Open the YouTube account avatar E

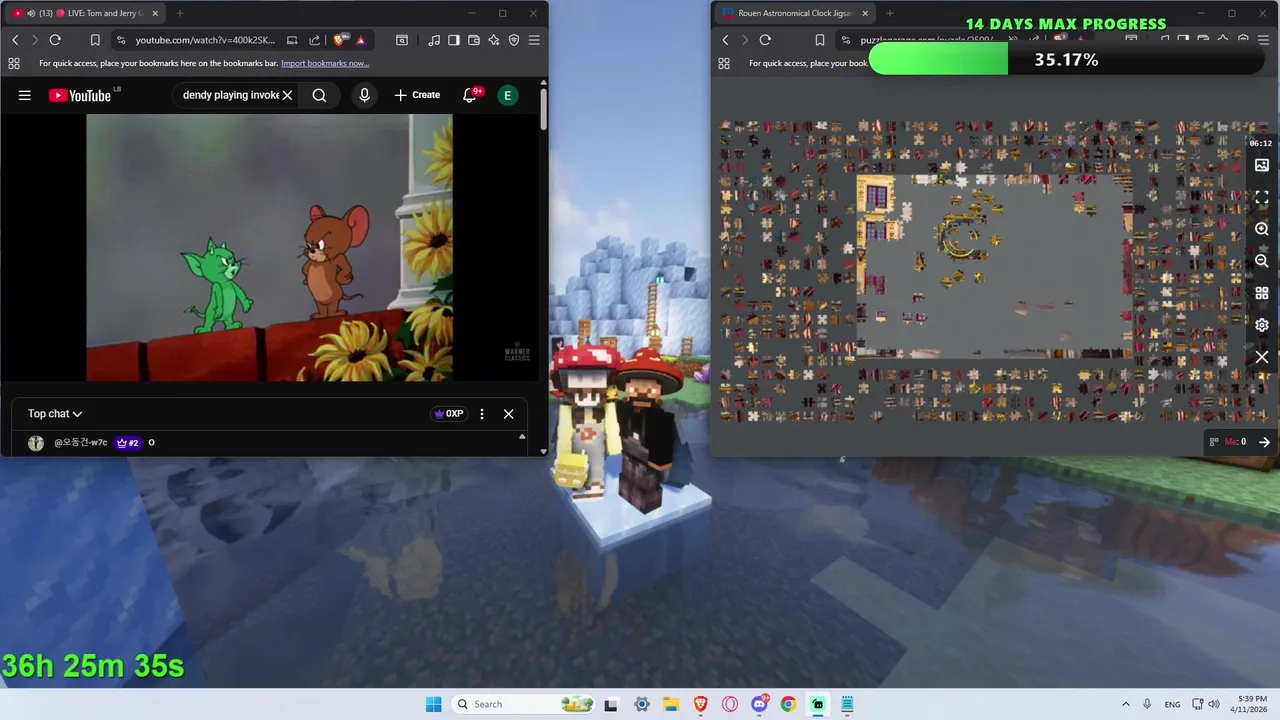point(508,95)
